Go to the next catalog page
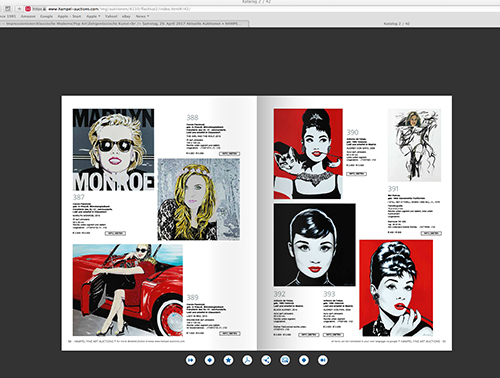The image size is (500, 378). click(x=304, y=360)
